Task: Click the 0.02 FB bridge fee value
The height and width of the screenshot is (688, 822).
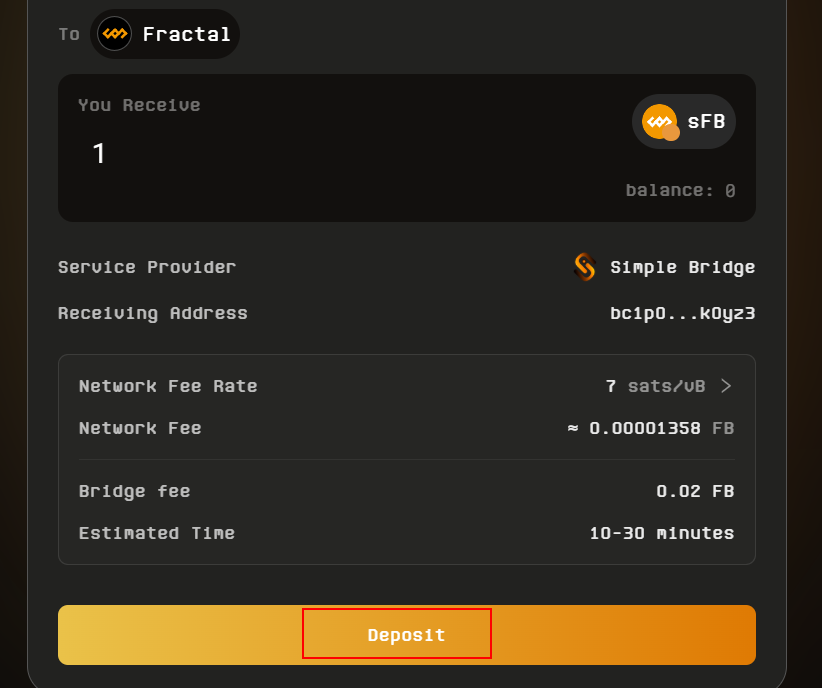Action: (x=695, y=491)
